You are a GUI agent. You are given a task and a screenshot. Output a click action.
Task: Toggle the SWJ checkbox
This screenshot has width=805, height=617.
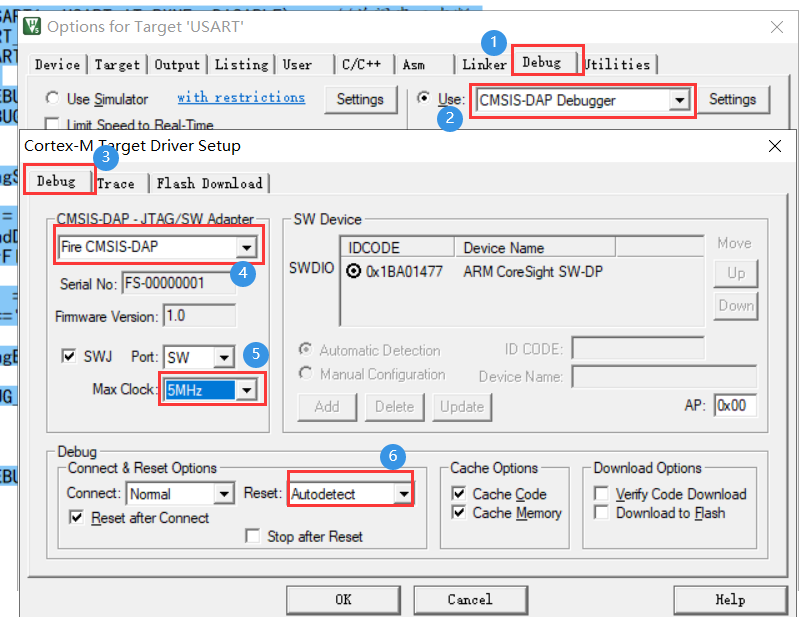[x=68, y=357]
